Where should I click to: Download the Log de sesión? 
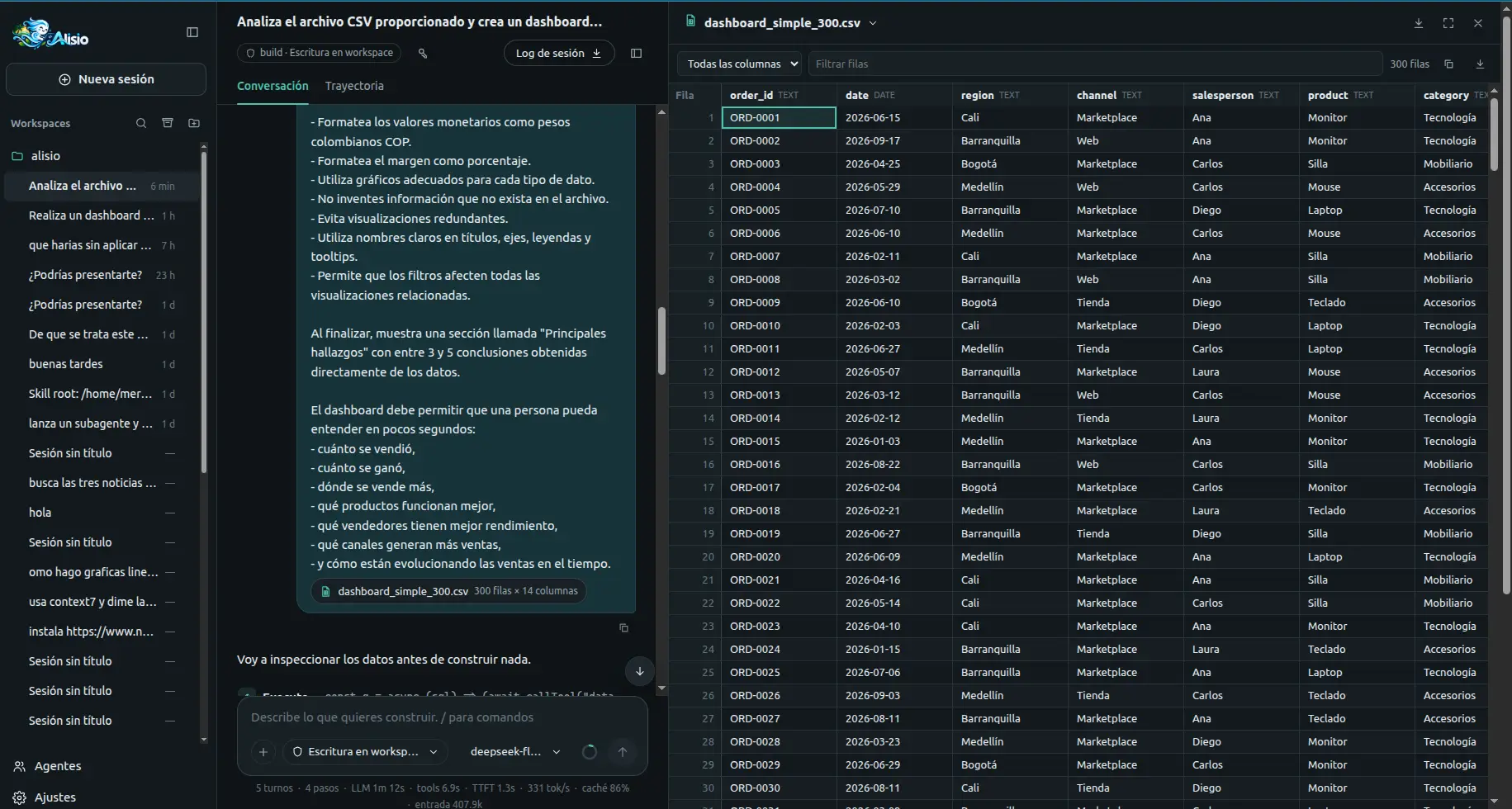(x=559, y=53)
